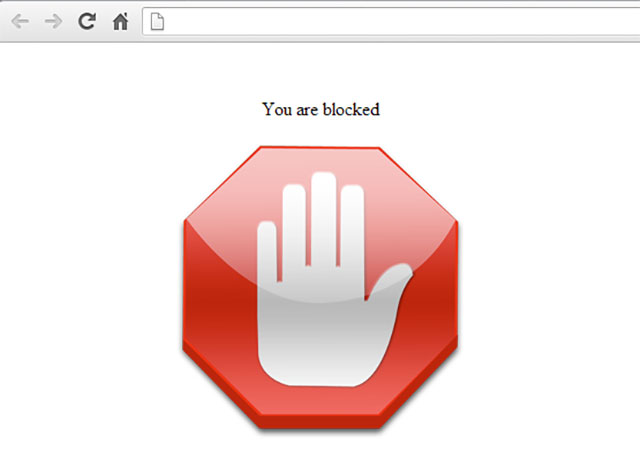This screenshot has width=640, height=459.
Task: Click the dark red bottom edge of octagon
Action: click(320, 422)
